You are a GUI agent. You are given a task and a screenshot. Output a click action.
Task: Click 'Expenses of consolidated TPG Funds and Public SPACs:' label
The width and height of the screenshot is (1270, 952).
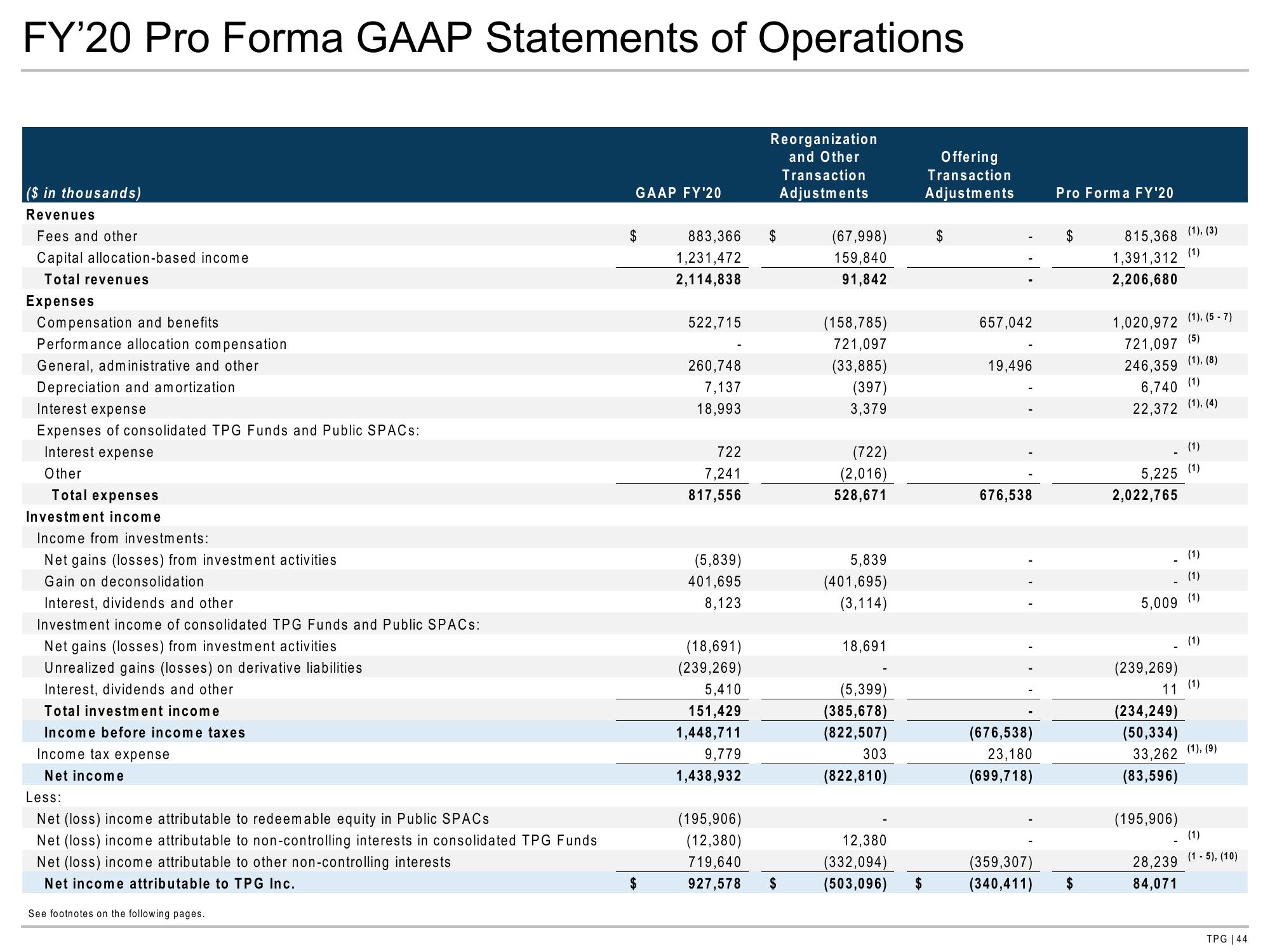click(x=229, y=430)
